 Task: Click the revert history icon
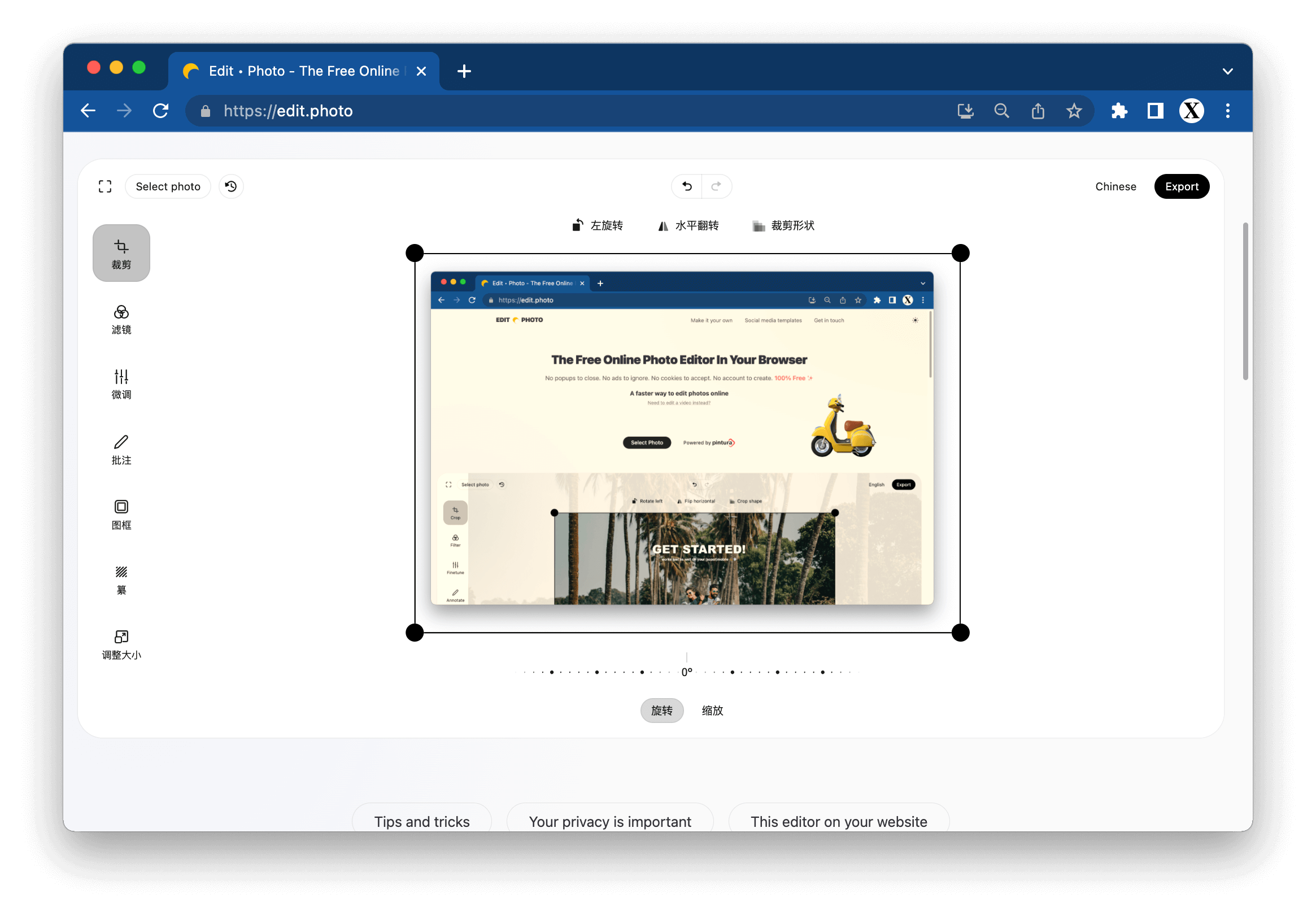click(x=231, y=186)
